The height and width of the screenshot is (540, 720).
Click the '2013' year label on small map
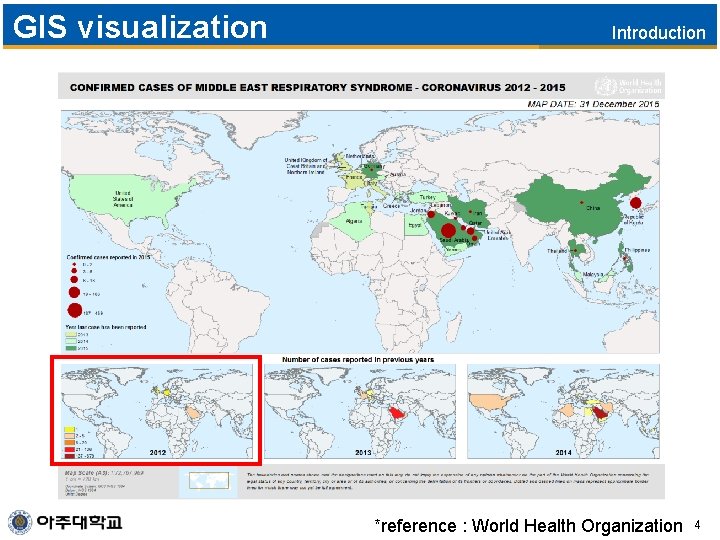363,452
